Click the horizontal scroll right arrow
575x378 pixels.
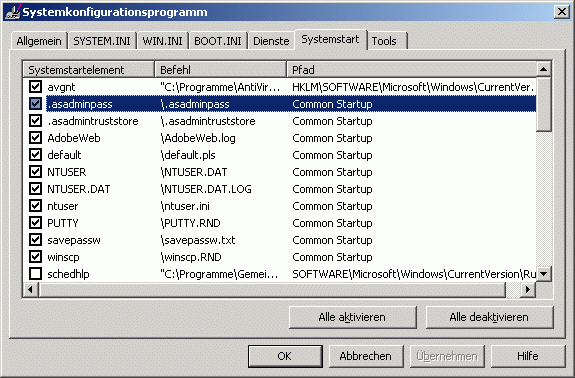tap(528, 290)
